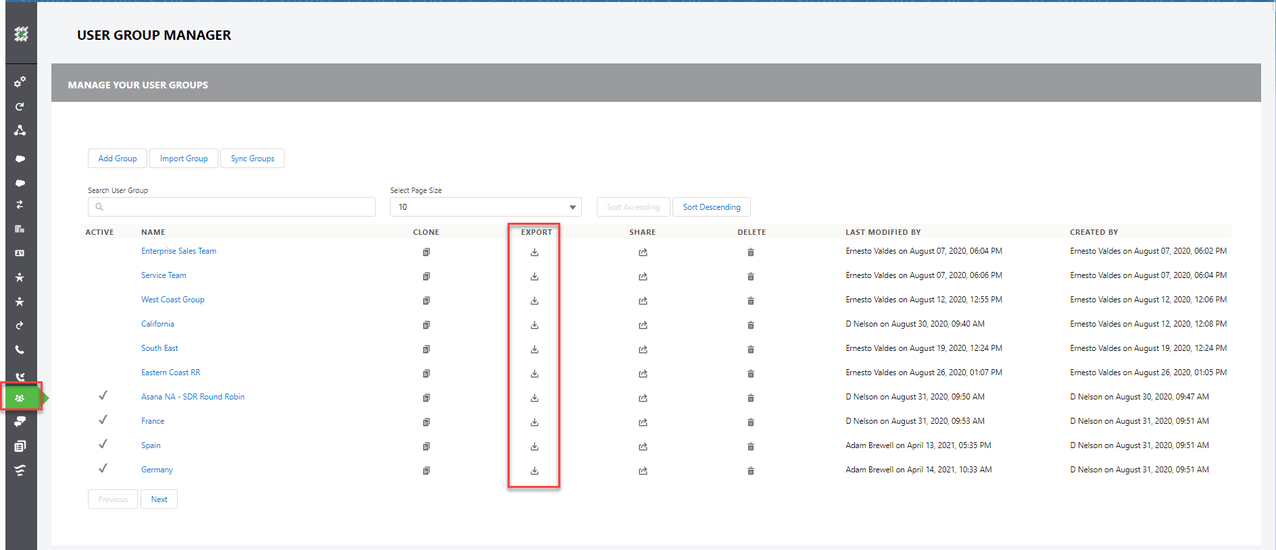Screen dimensions: 1276x550
Task: Open the Eastern Coast RR link
Action: pyautogui.click(x=171, y=372)
